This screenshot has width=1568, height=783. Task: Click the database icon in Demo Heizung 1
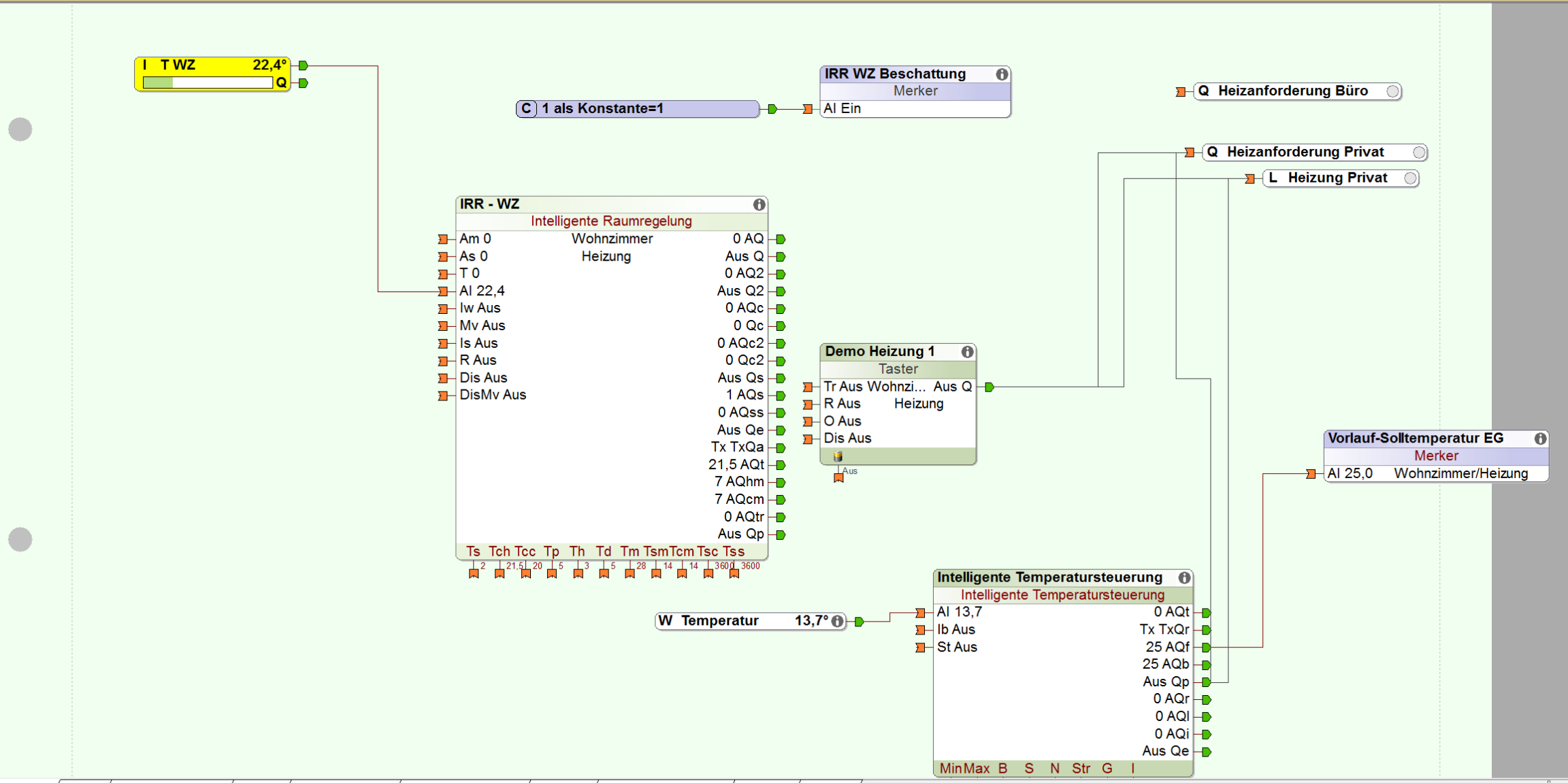(x=838, y=456)
